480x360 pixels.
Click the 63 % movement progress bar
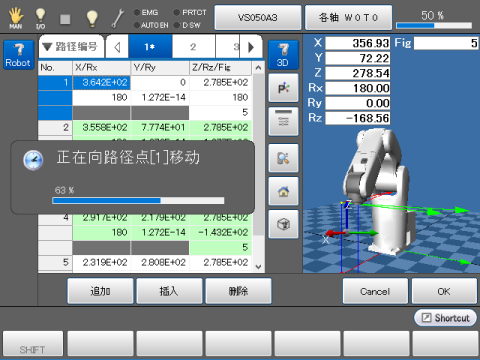tap(138, 200)
